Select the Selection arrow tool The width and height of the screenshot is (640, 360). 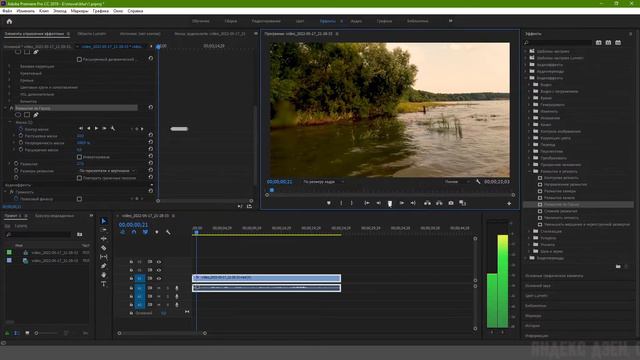coord(104,221)
